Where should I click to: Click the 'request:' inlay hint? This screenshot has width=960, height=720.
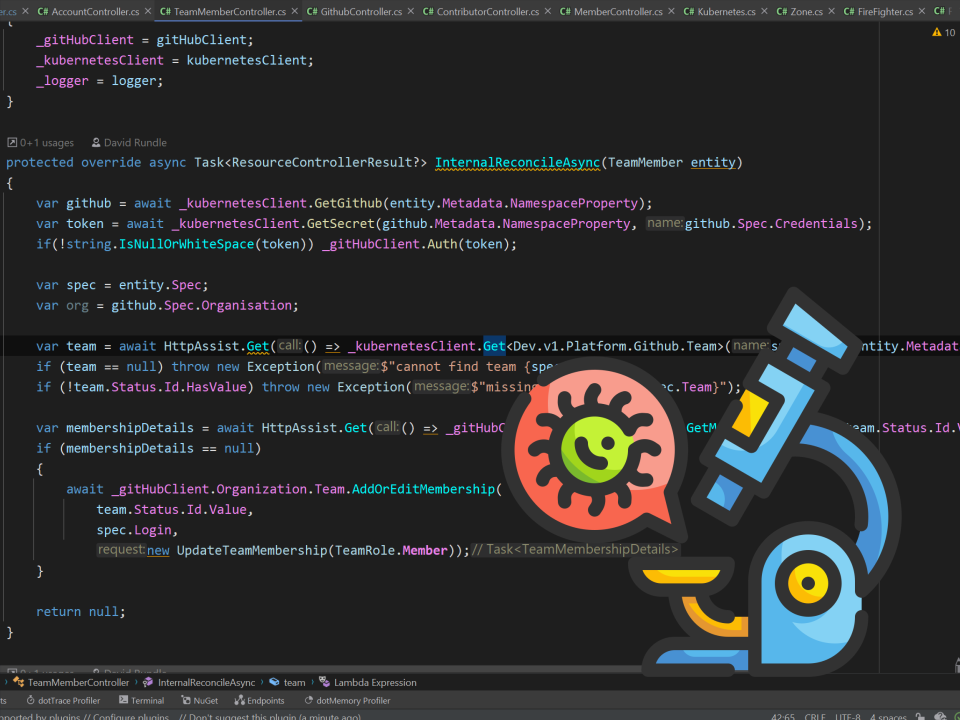point(121,550)
